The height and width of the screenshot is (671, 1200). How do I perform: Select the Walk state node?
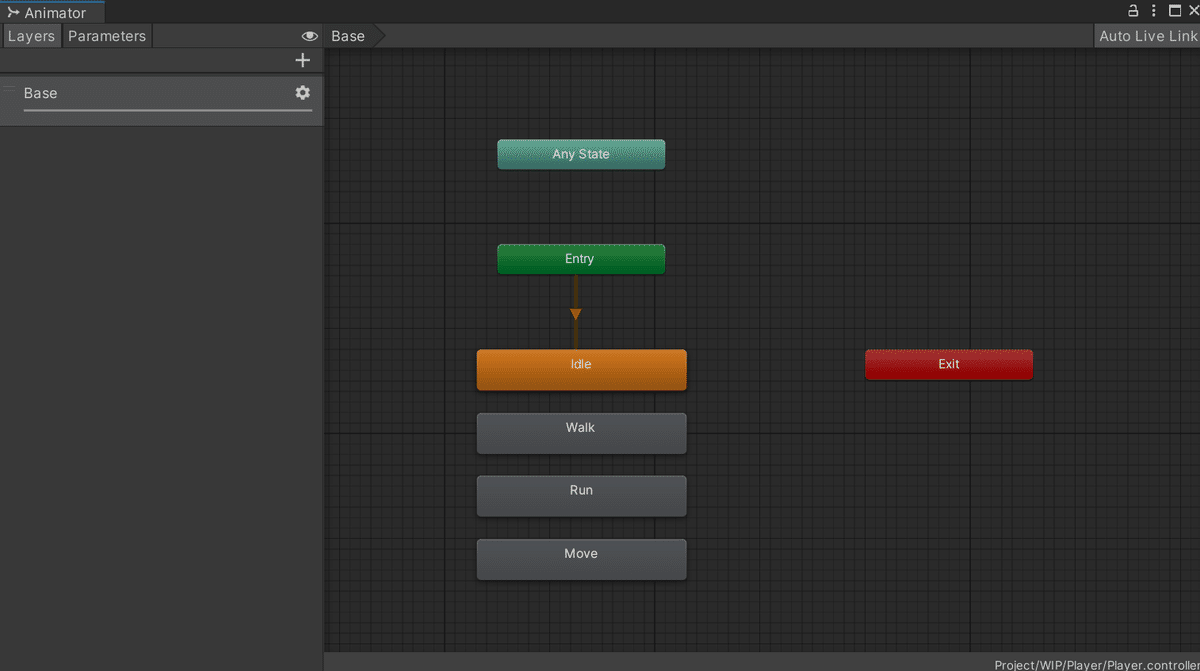[x=581, y=433]
